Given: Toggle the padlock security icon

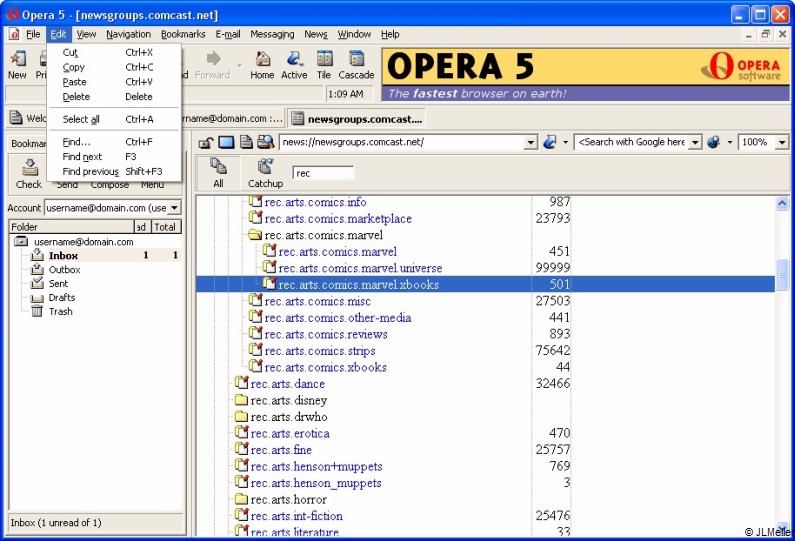Looking at the screenshot, I should [x=205, y=142].
